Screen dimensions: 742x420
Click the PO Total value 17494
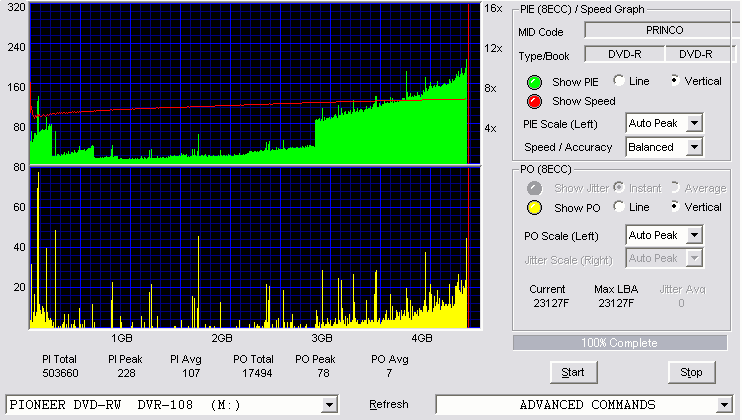click(x=257, y=373)
